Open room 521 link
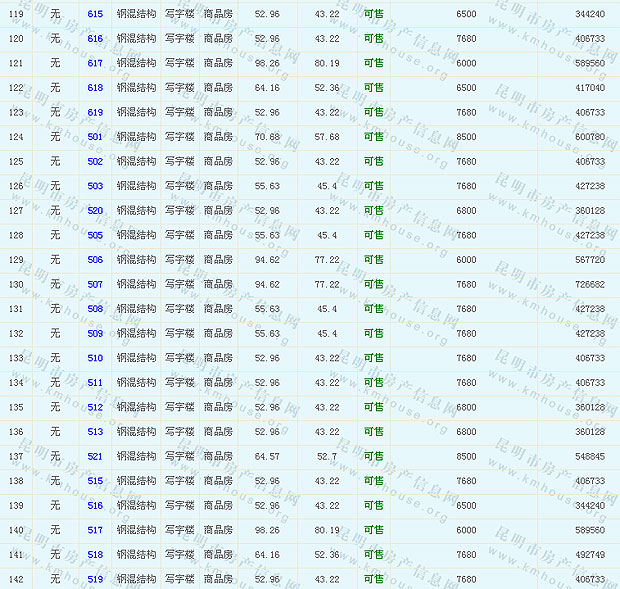Screen dimensions: 620x589 pyautogui.click(x=95, y=456)
